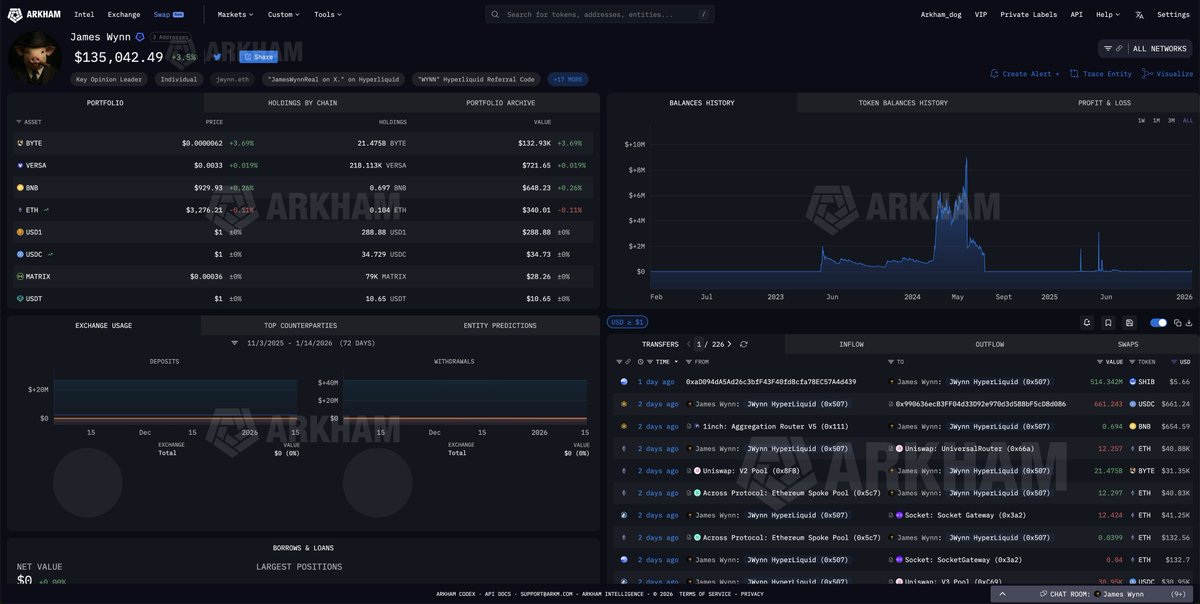Click the sender address 0xaD094dA5Ad26c3bfF43F40fd8cfa78EC57A4d439

tap(771, 382)
